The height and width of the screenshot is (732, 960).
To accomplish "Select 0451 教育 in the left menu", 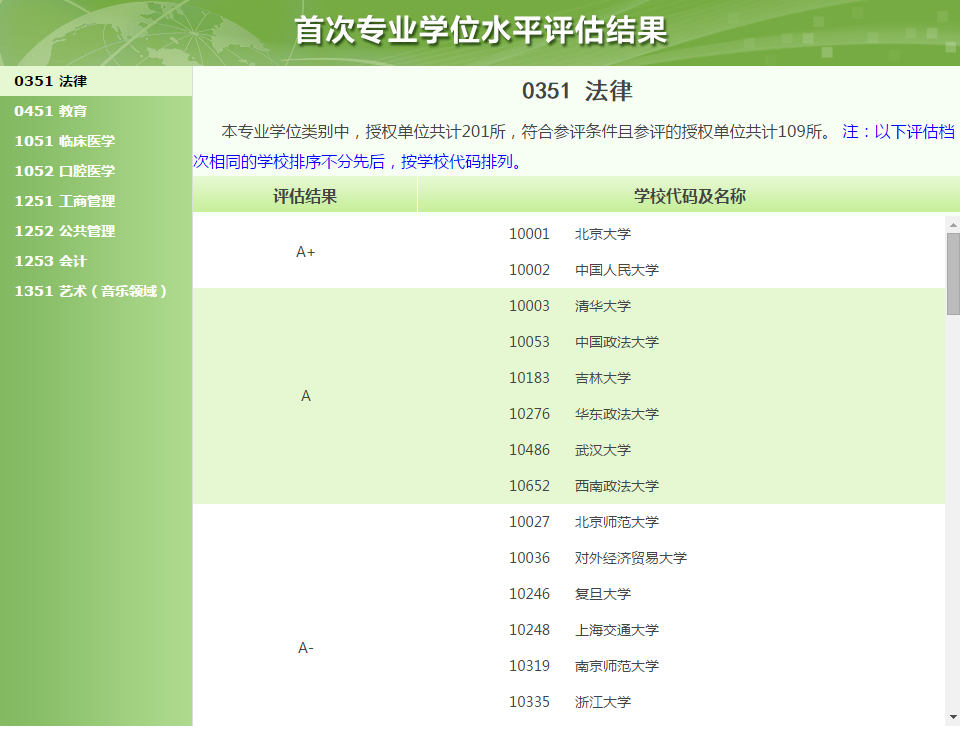I will click(51, 111).
